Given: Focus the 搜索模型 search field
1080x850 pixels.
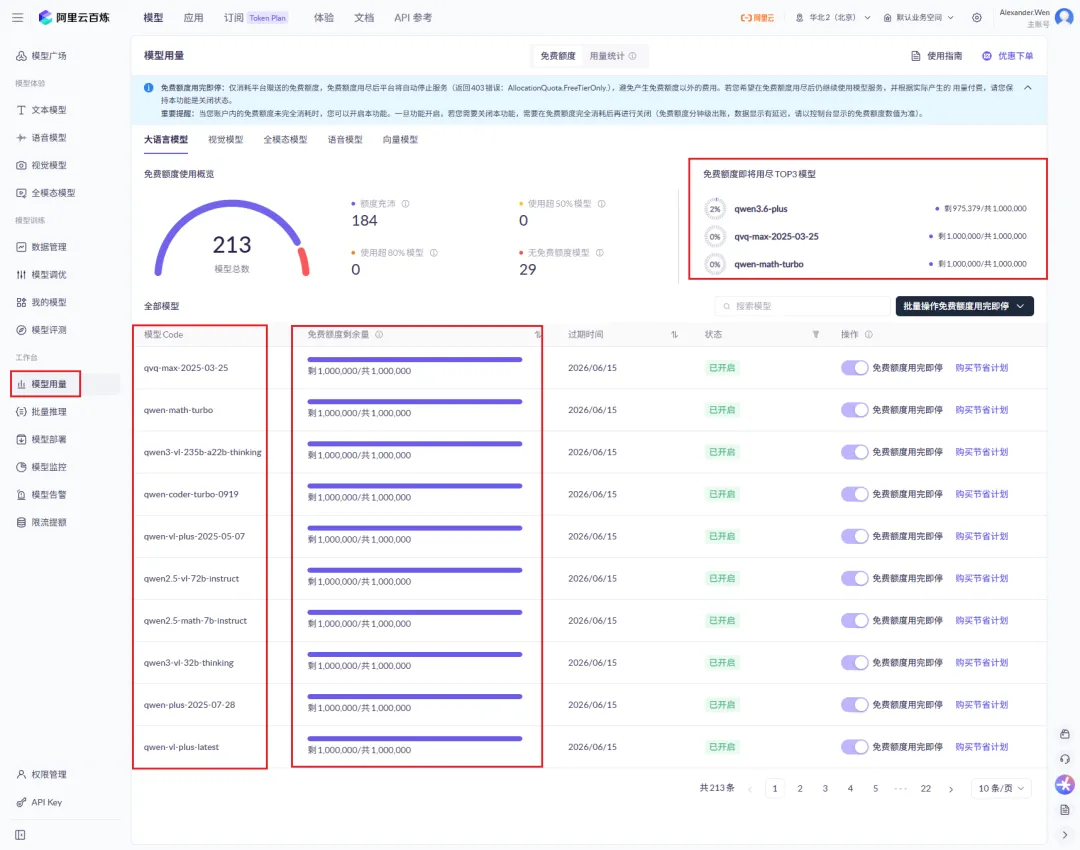Looking at the screenshot, I should 803,307.
